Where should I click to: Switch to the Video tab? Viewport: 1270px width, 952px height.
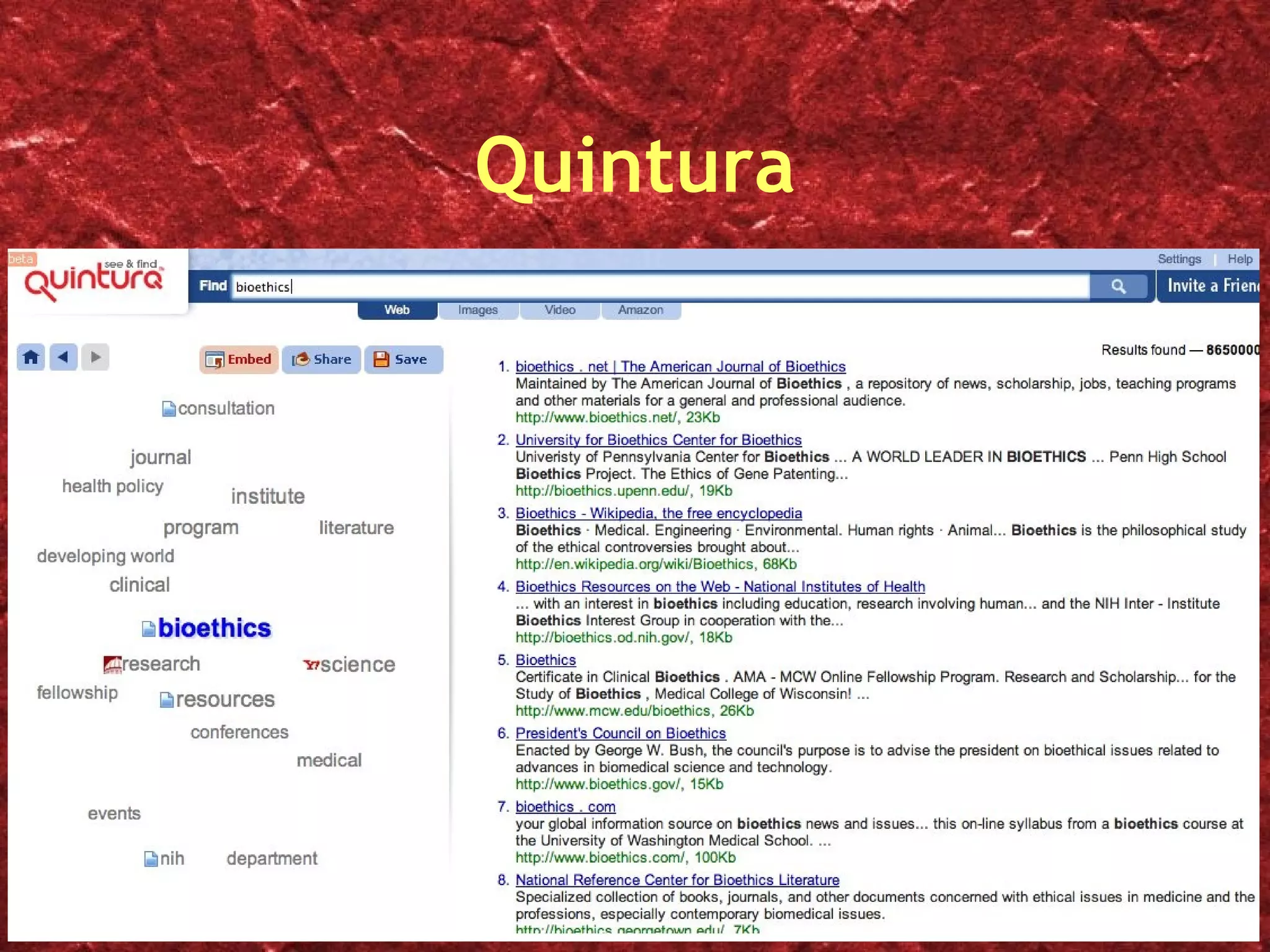coord(560,310)
